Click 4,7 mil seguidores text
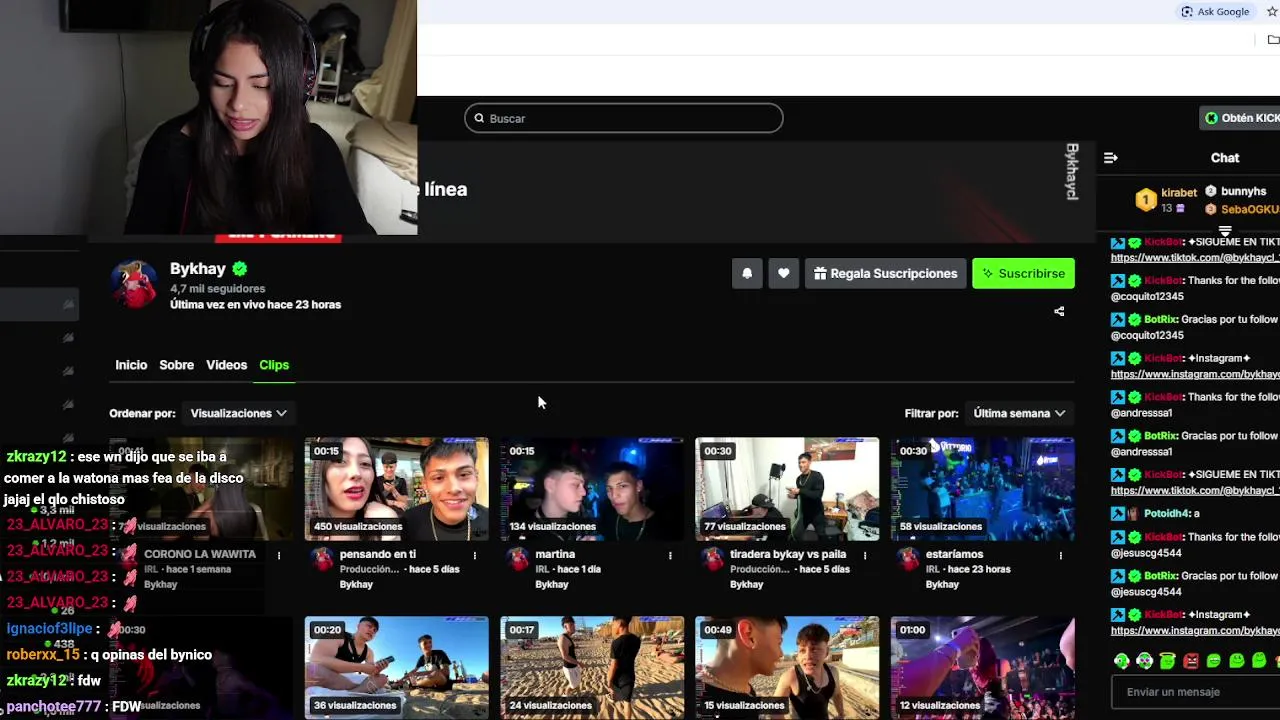 [x=217, y=289]
